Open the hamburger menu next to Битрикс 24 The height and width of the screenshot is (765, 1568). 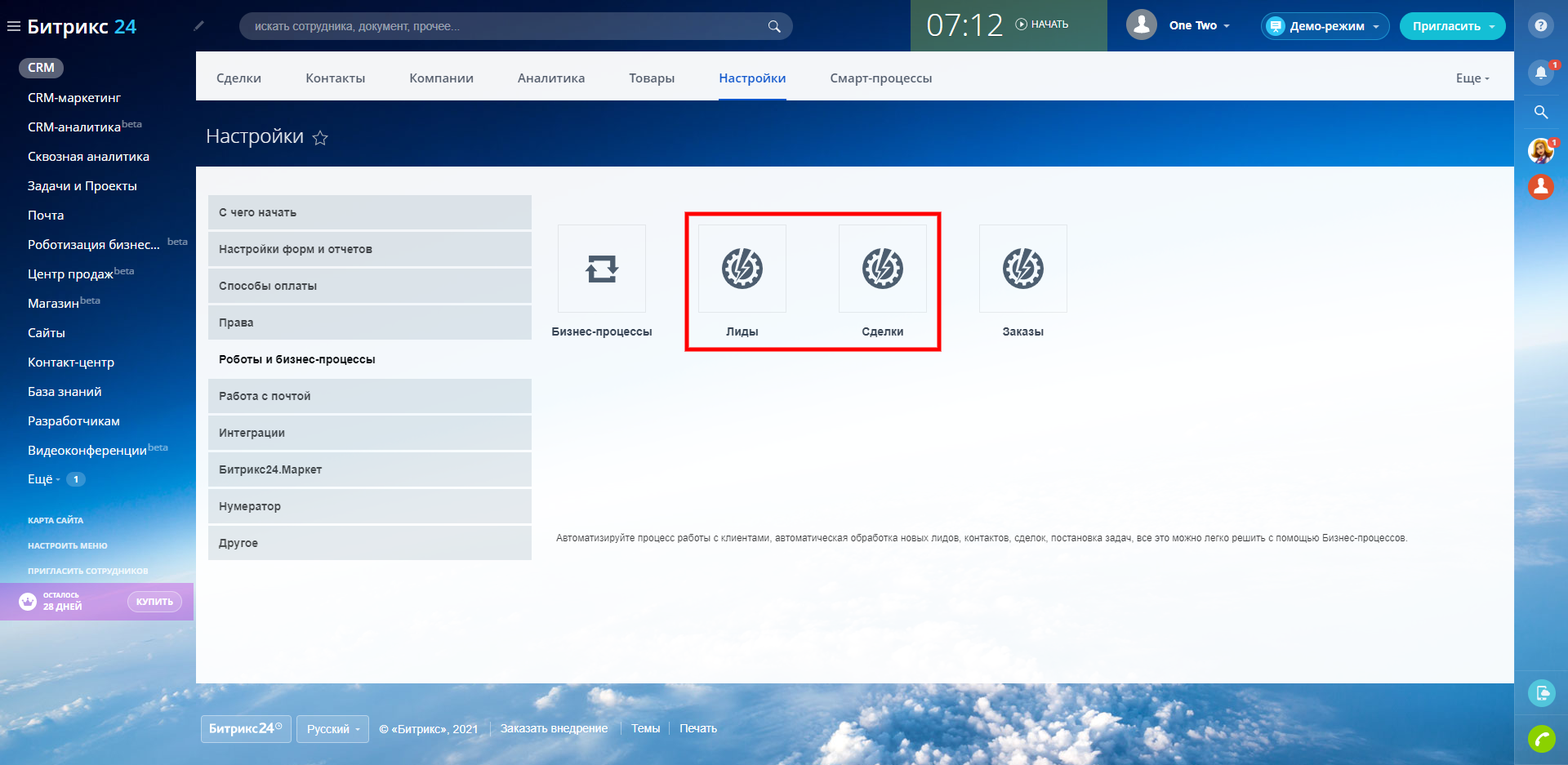pyautogui.click(x=13, y=26)
